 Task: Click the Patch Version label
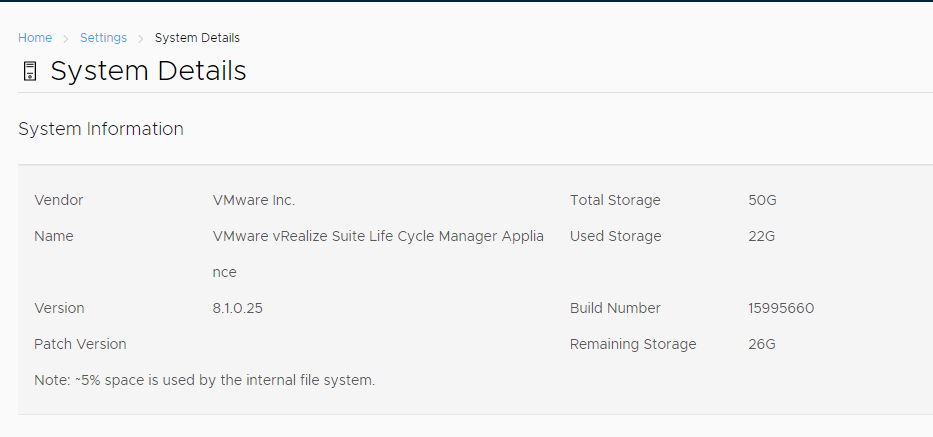tap(80, 344)
